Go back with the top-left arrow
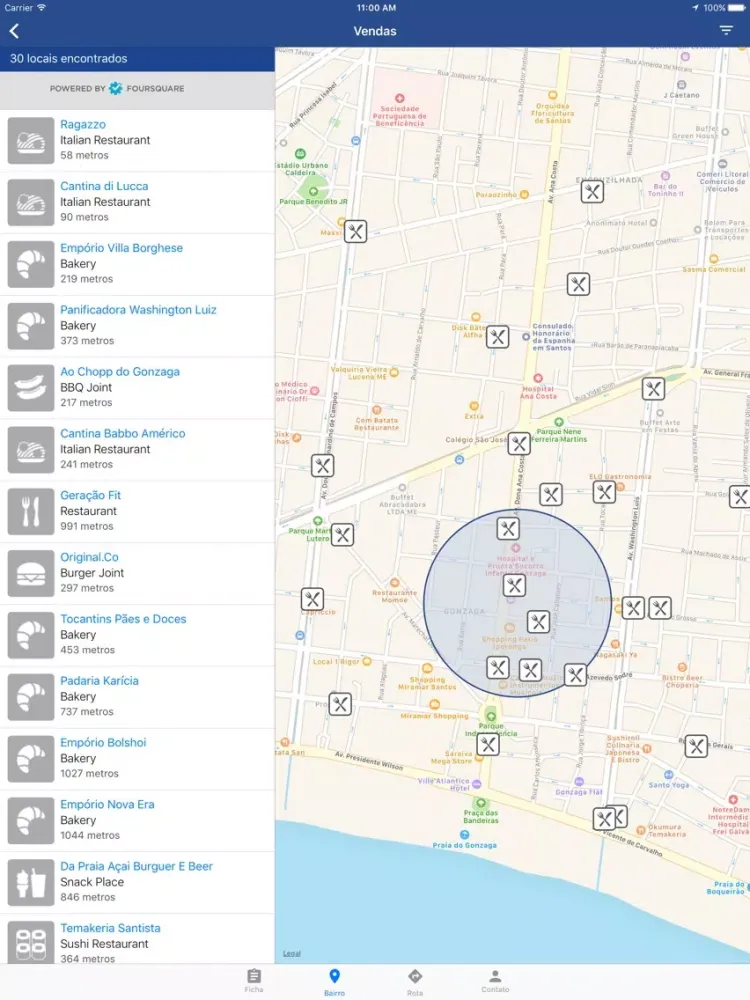The width and height of the screenshot is (750, 1000). (14, 31)
